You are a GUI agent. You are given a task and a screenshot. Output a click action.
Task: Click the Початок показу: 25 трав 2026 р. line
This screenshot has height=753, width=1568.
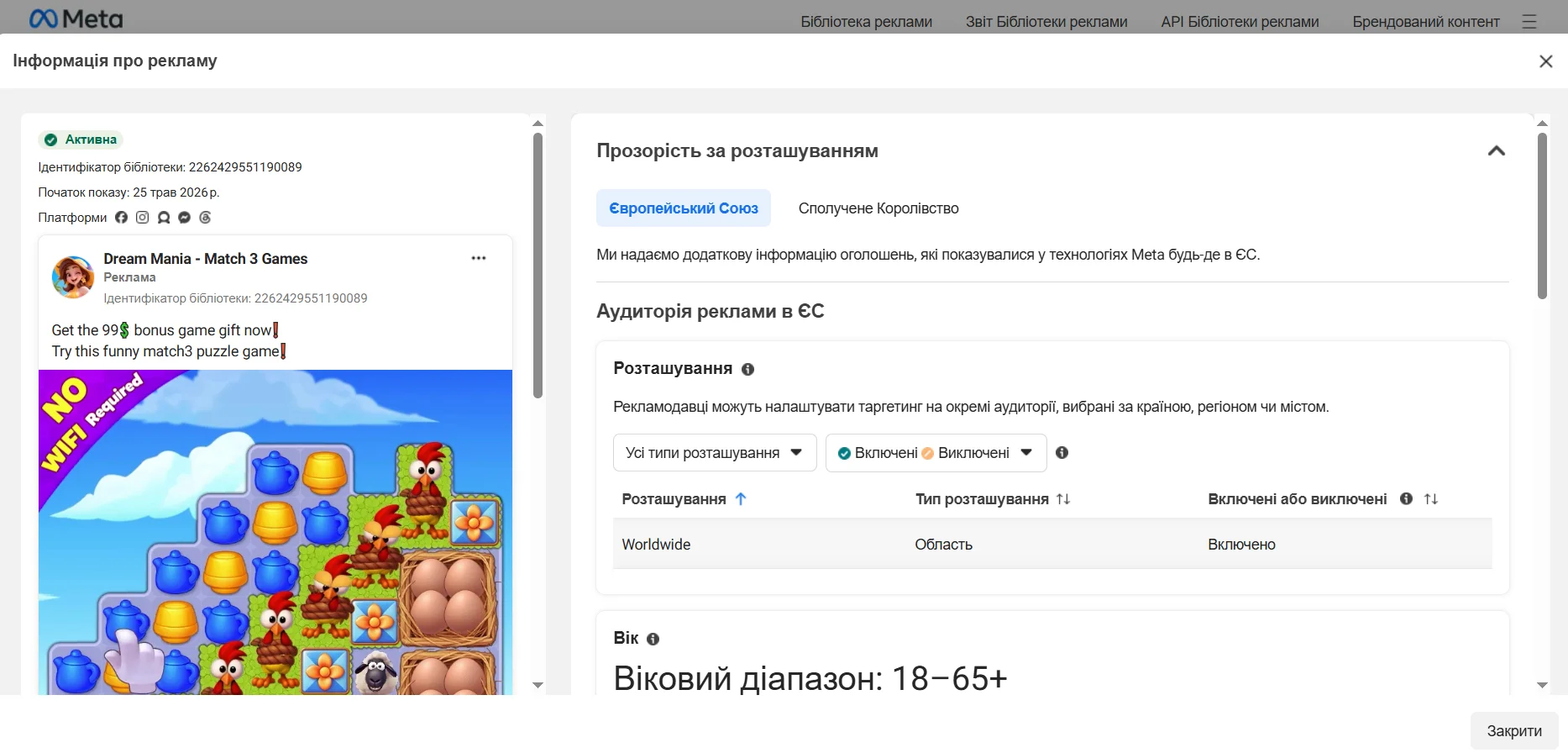click(128, 192)
